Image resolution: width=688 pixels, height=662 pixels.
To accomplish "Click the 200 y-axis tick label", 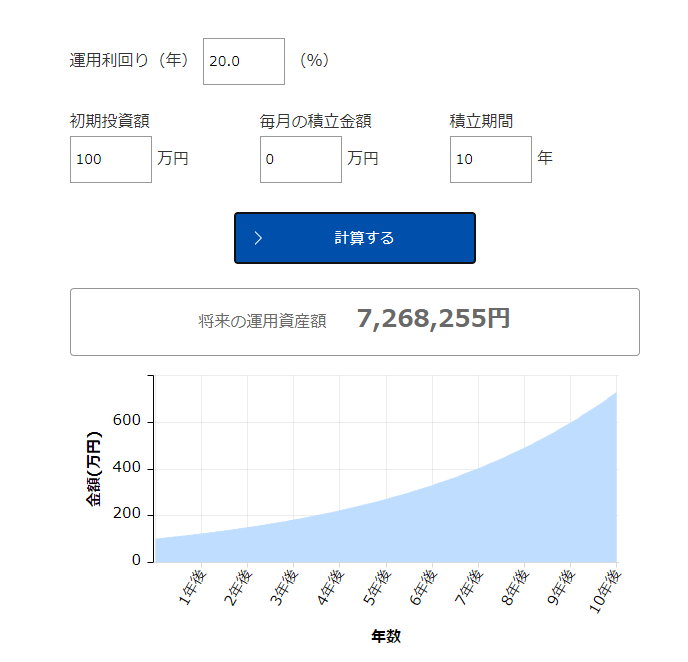I will coord(129,515).
